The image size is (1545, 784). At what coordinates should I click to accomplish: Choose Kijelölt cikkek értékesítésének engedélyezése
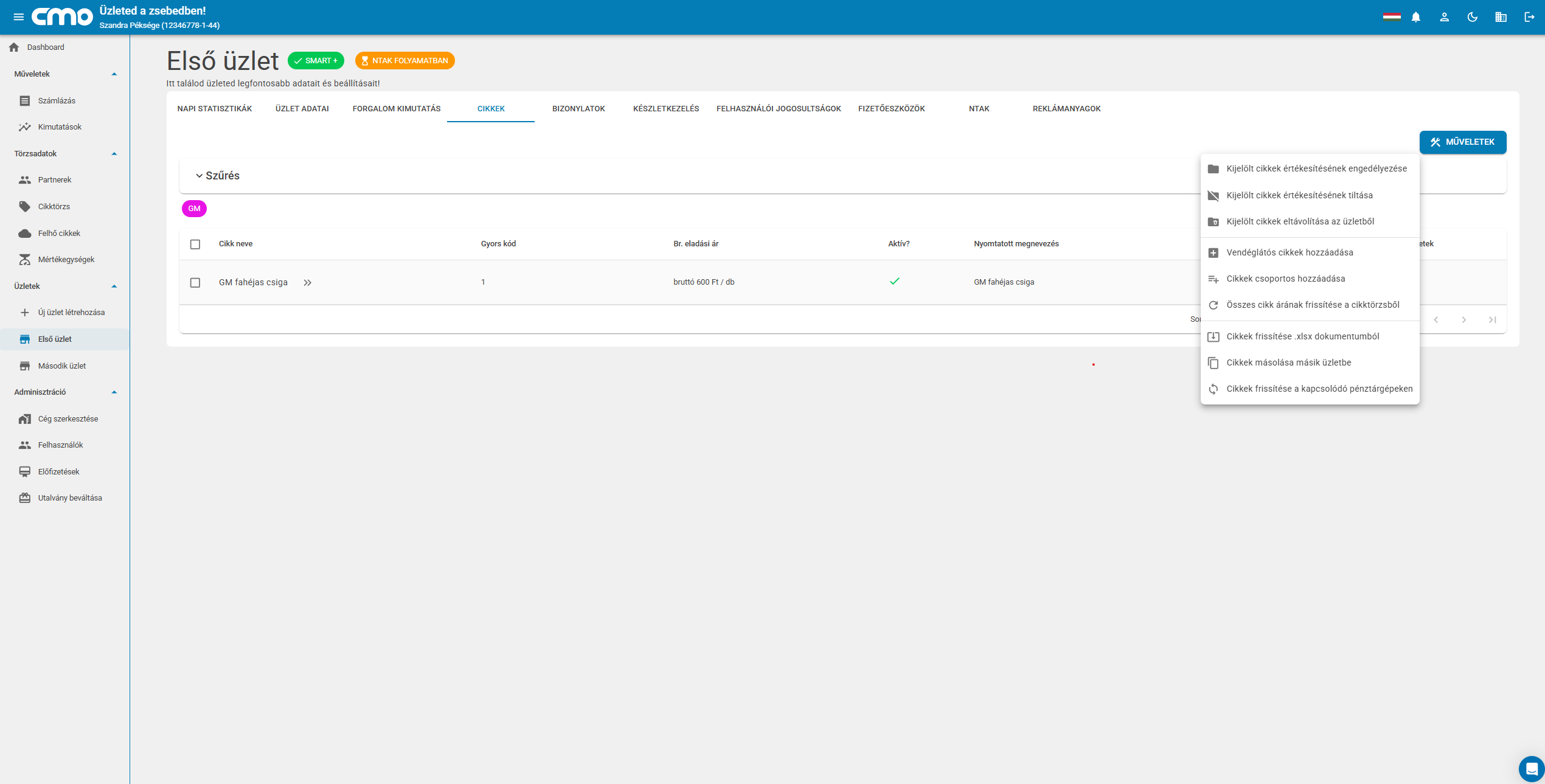pos(1310,168)
